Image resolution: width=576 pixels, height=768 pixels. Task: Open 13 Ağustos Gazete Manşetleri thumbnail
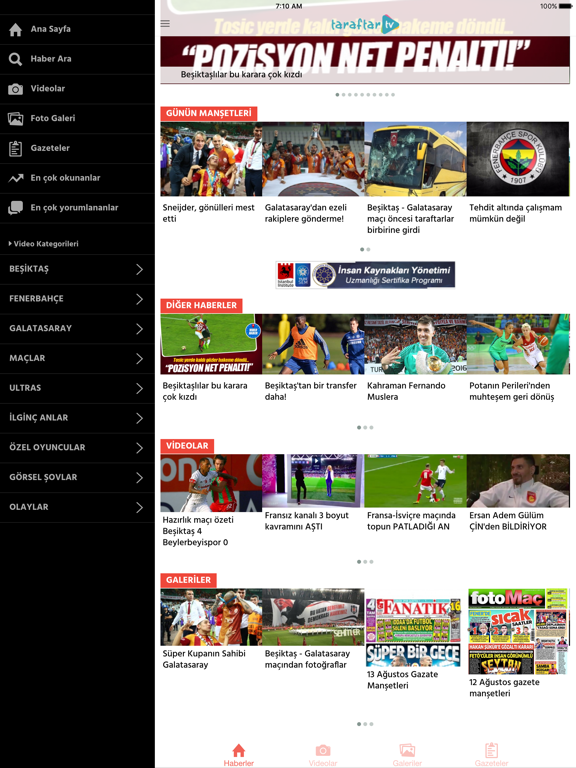(413, 632)
